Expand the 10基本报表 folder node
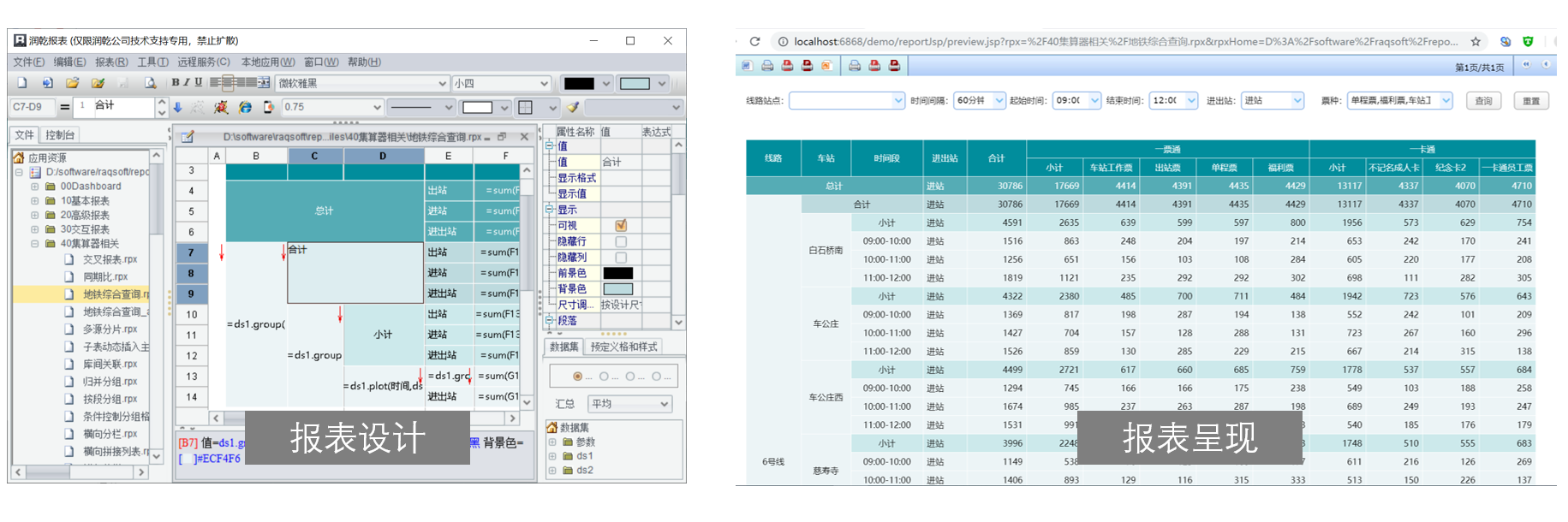 (35, 201)
